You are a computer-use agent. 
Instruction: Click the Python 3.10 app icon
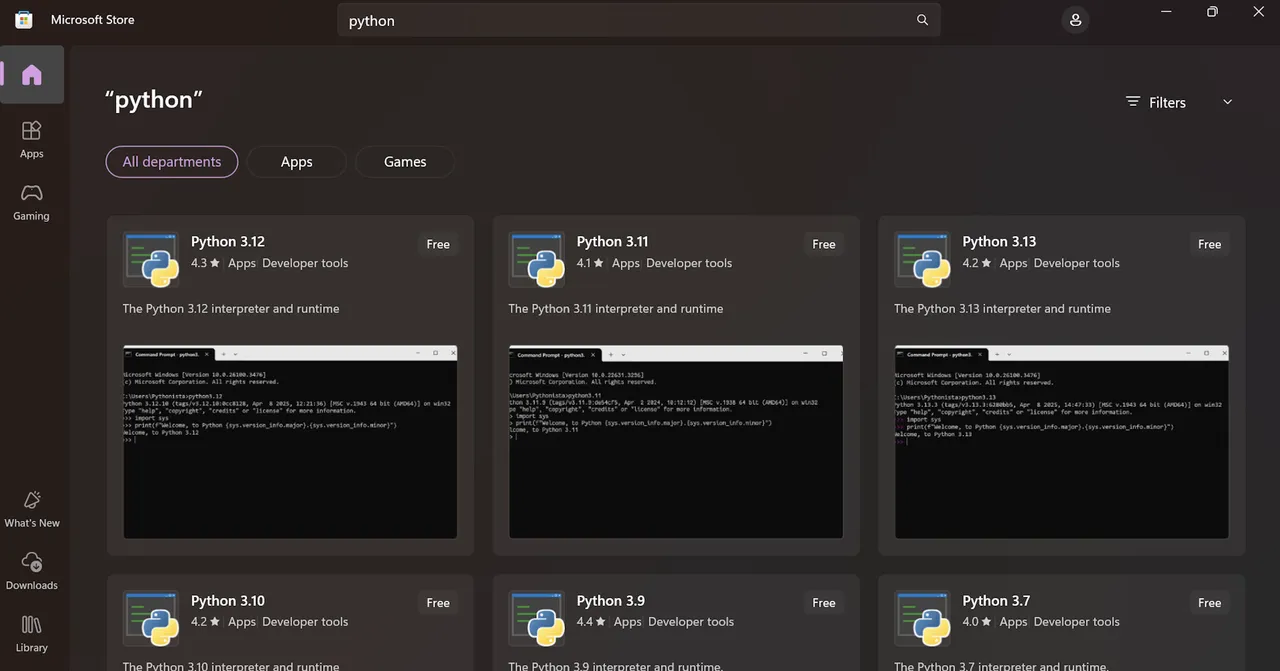[151, 619]
